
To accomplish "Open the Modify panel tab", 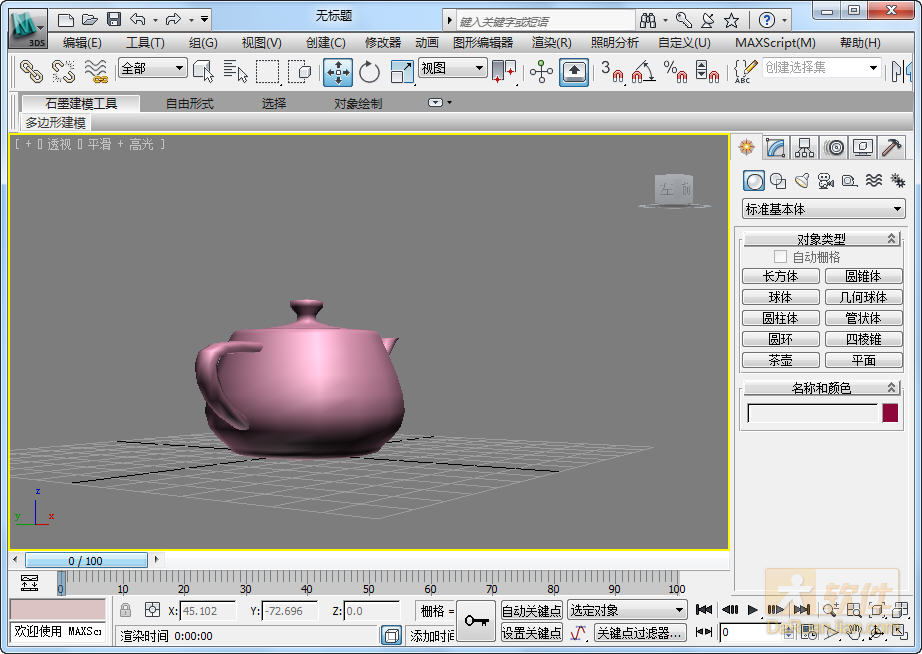I will click(x=776, y=148).
